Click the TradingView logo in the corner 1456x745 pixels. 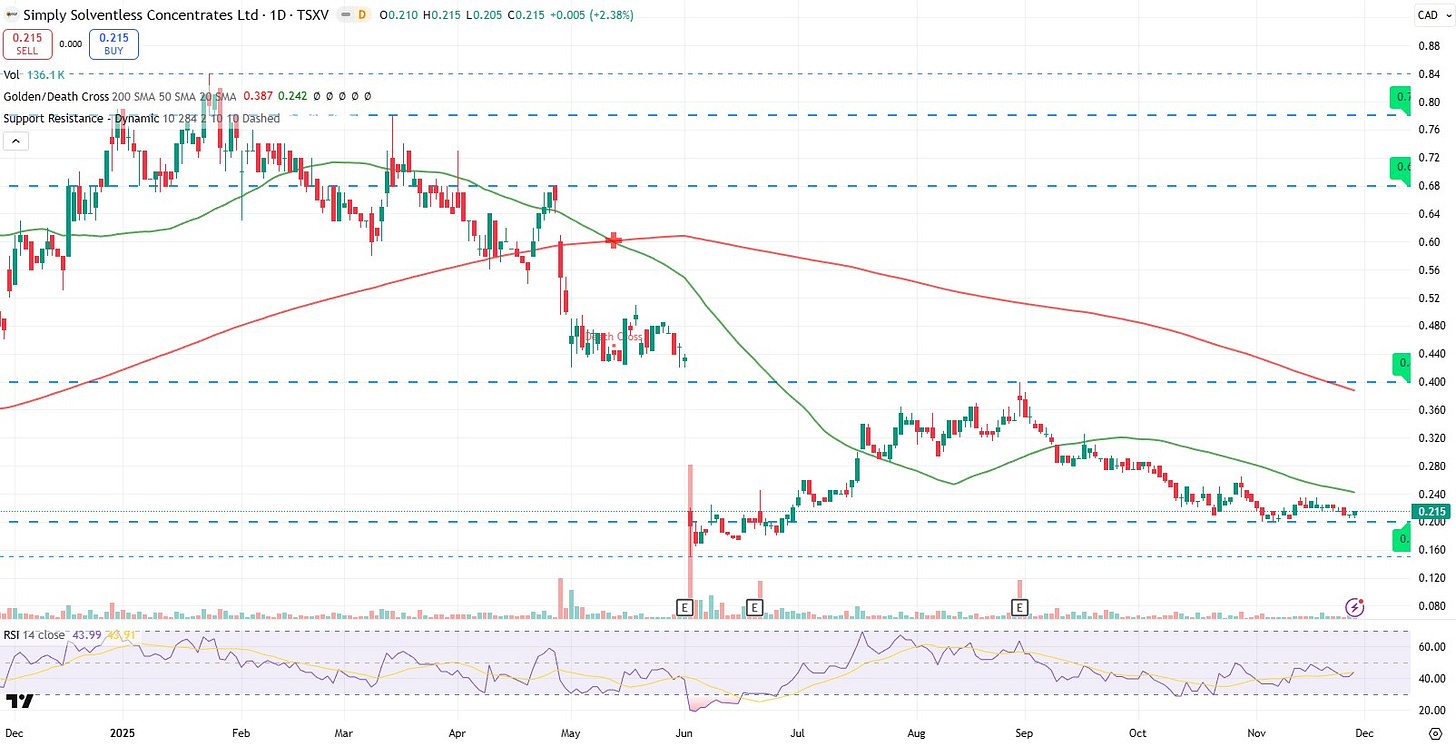click(x=19, y=701)
